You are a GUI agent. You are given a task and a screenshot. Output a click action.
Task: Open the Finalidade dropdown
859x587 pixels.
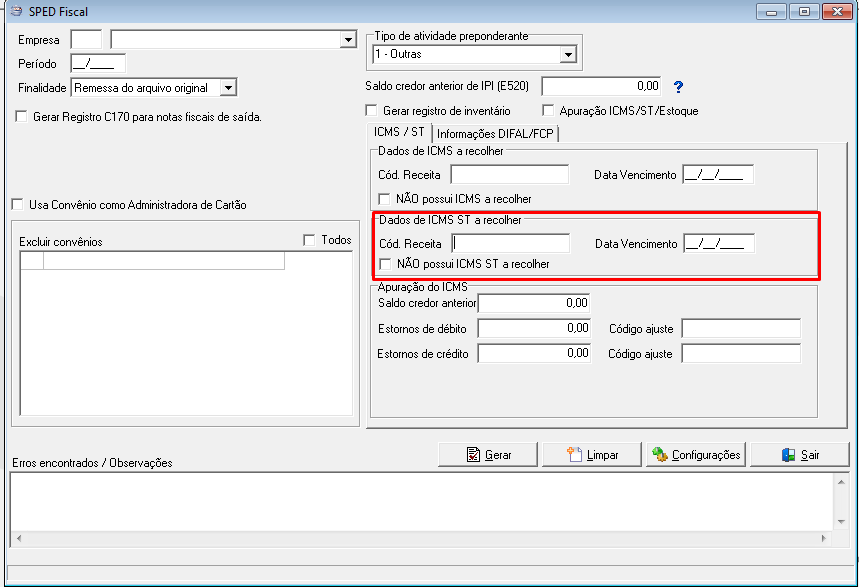(228, 88)
